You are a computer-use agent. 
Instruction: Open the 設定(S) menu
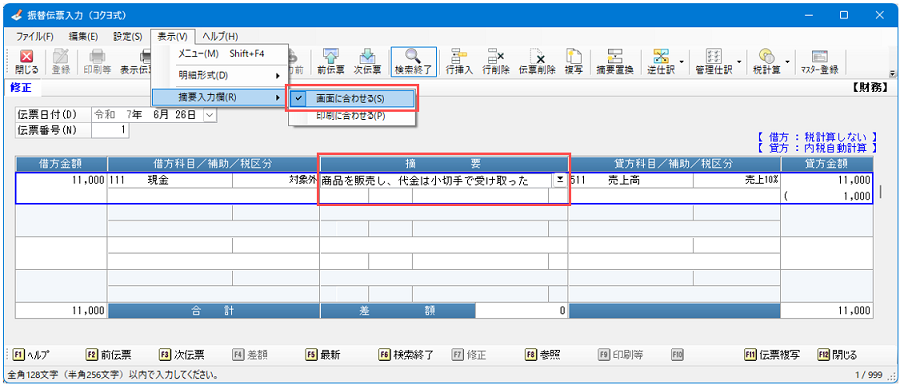coord(127,36)
